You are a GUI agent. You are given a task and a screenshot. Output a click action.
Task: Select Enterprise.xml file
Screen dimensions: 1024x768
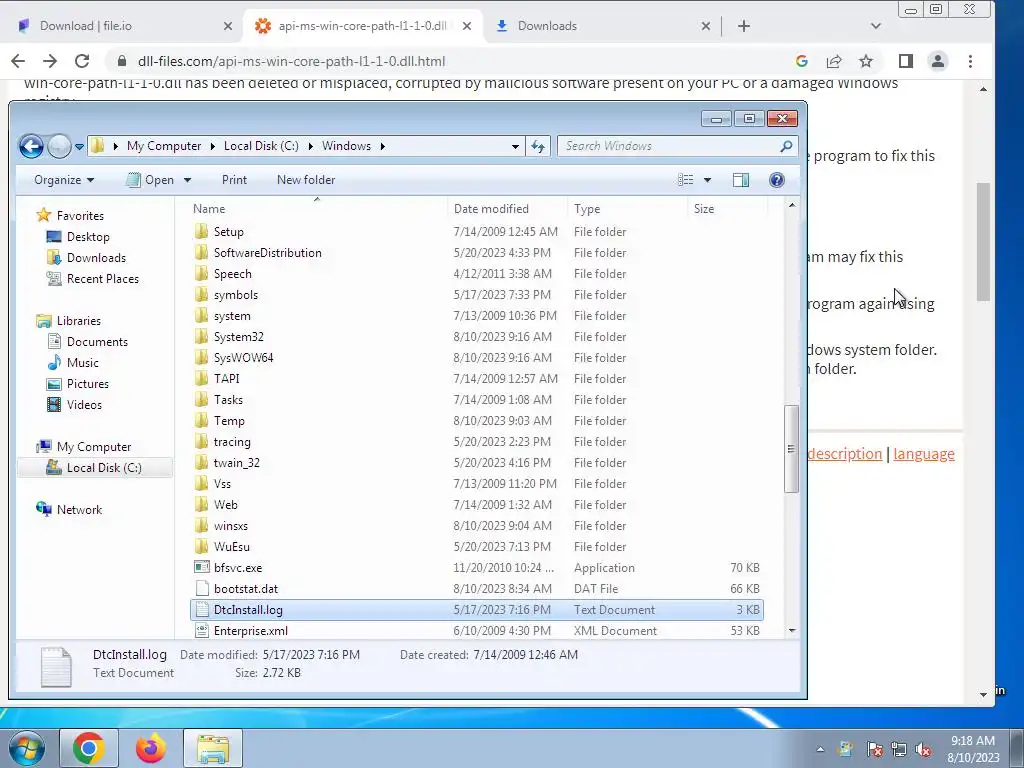(x=250, y=631)
